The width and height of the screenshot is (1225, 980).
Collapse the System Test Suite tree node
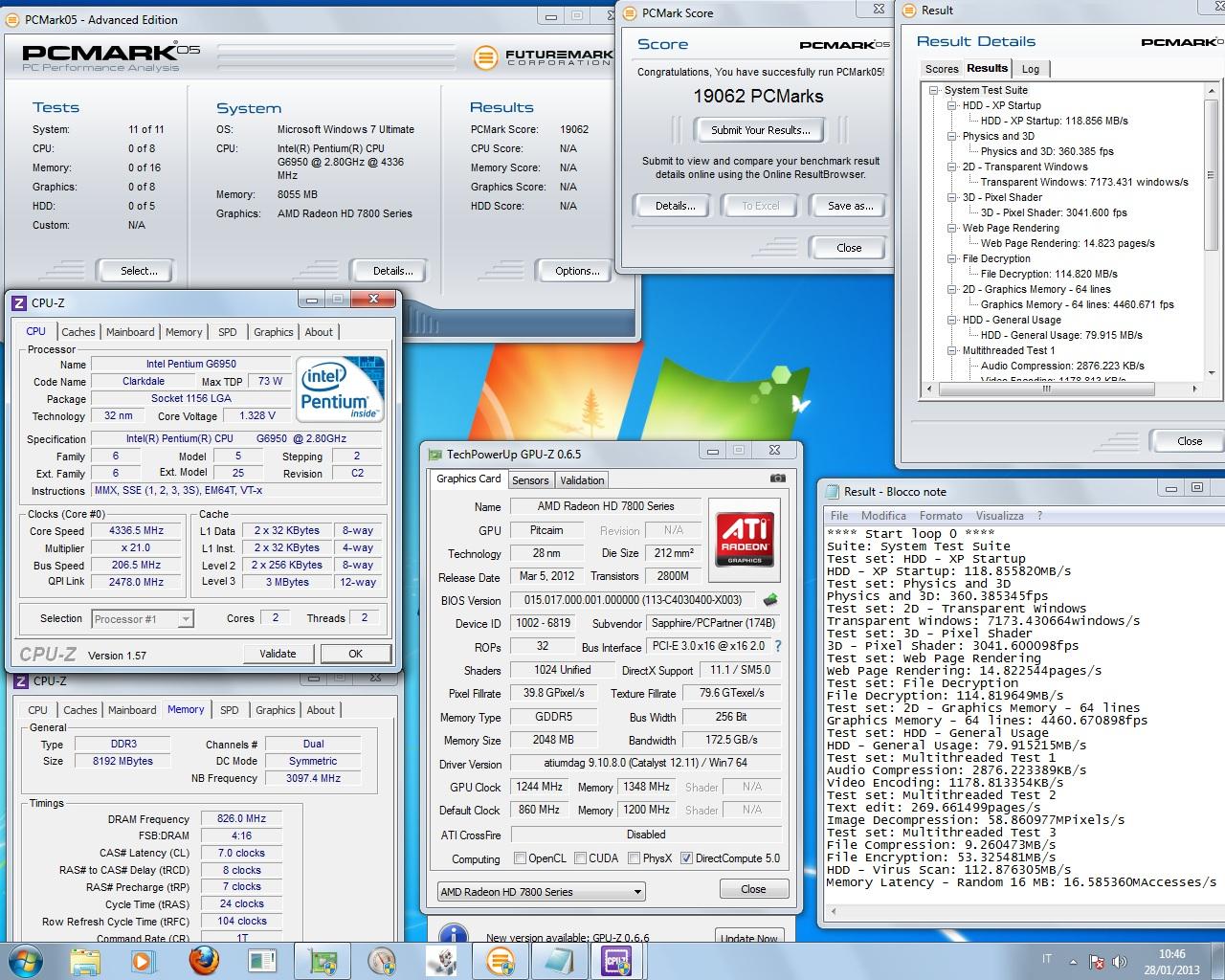coord(933,90)
